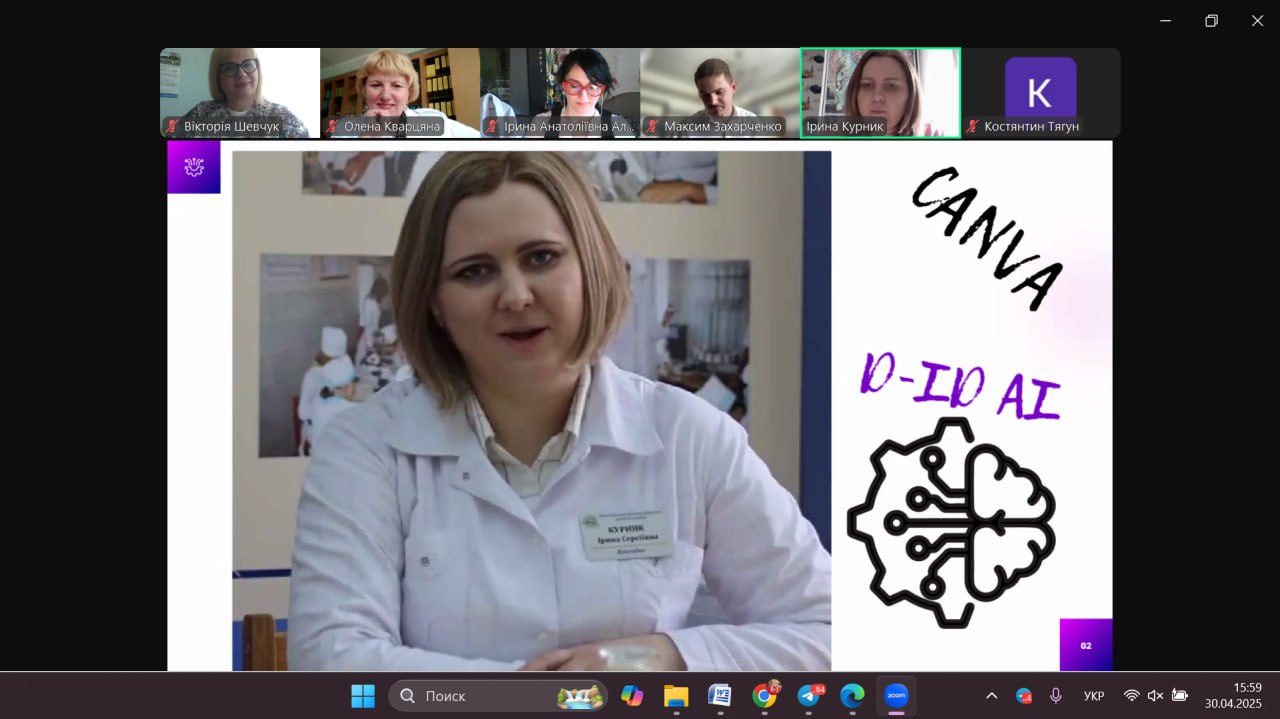Click the microphone icon in system tray
Screen dimensions: 1280x719
tap(1056, 696)
